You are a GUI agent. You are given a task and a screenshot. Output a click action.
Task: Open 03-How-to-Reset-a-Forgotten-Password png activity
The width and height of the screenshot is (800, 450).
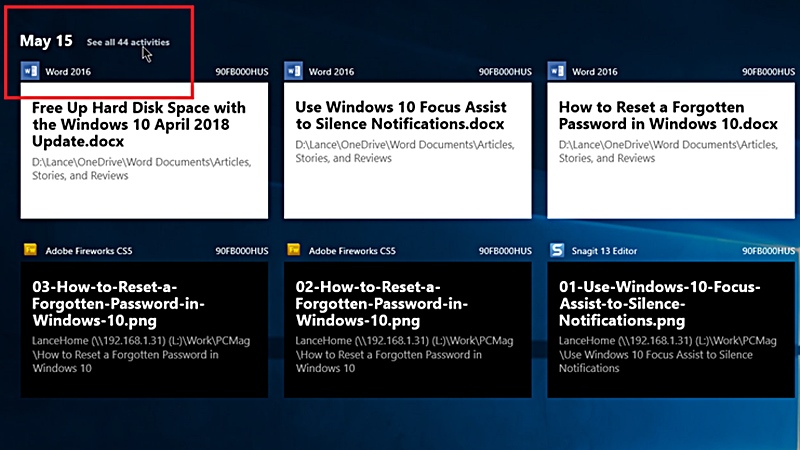pos(144,330)
